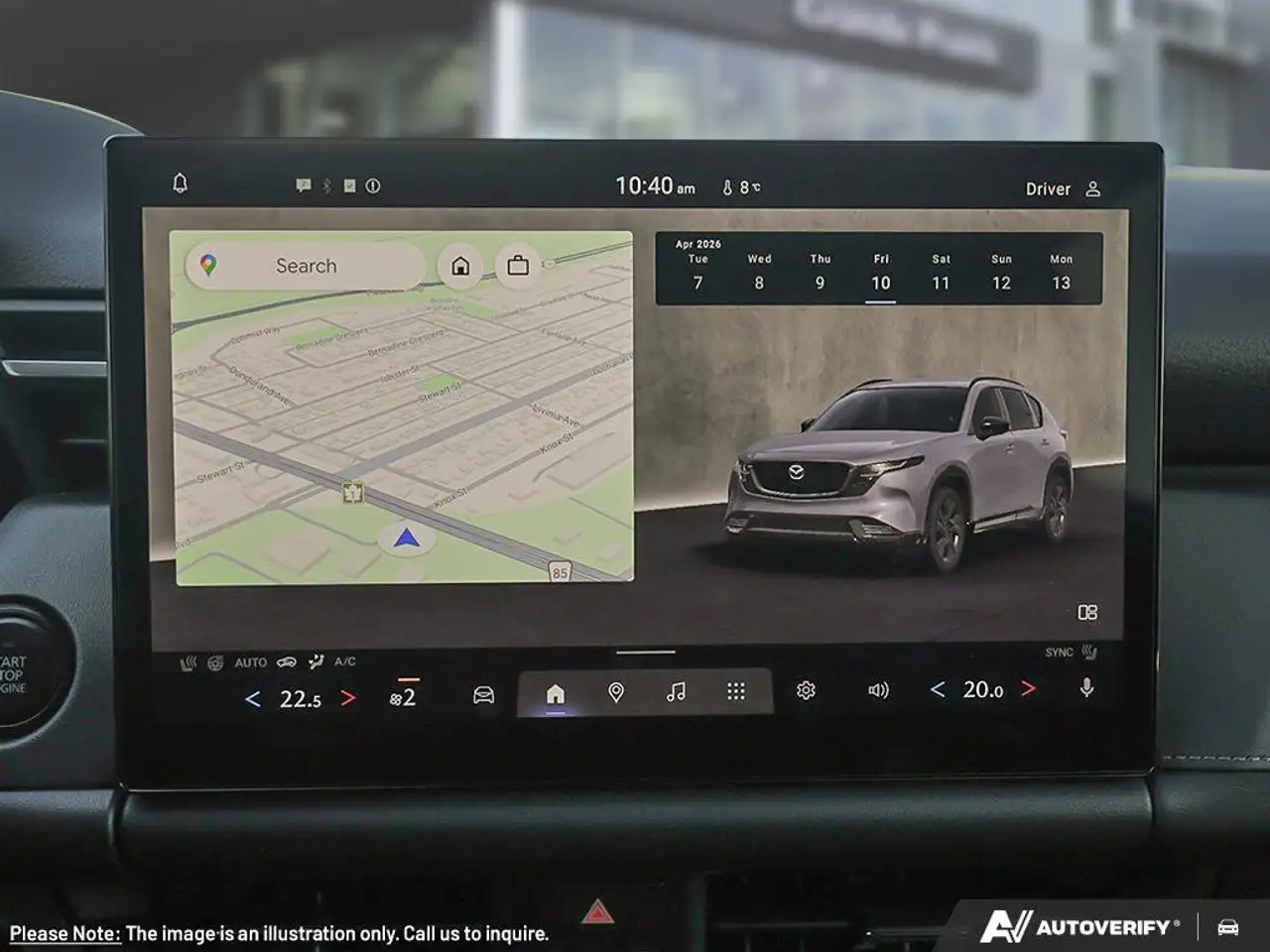1270x952 pixels.
Task: Decrease driver temperature below 22.5
Action: point(253,699)
